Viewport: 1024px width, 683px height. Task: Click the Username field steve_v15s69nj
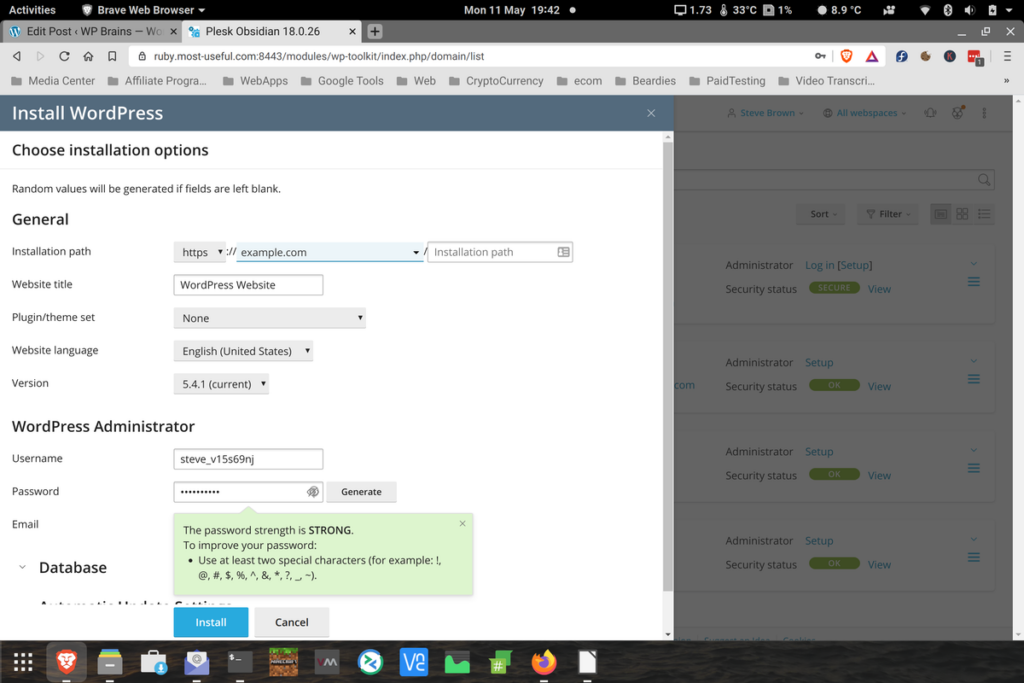pyautogui.click(x=248, y=459)
